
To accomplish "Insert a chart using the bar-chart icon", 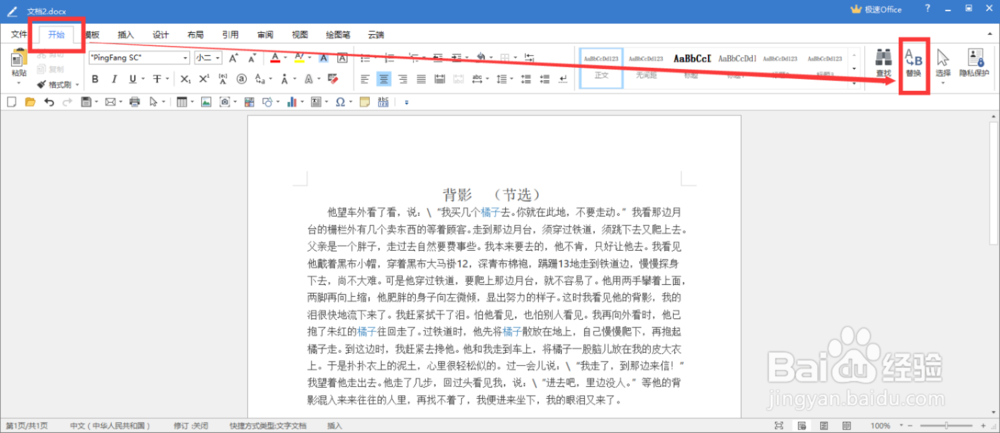I will coord(291,102).
